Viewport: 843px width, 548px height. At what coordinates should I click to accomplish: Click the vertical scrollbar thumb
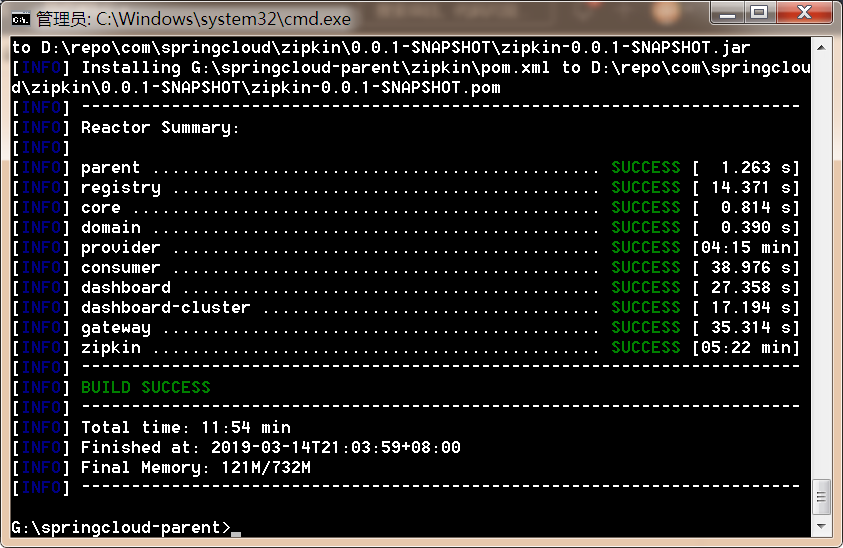[821, 497]
